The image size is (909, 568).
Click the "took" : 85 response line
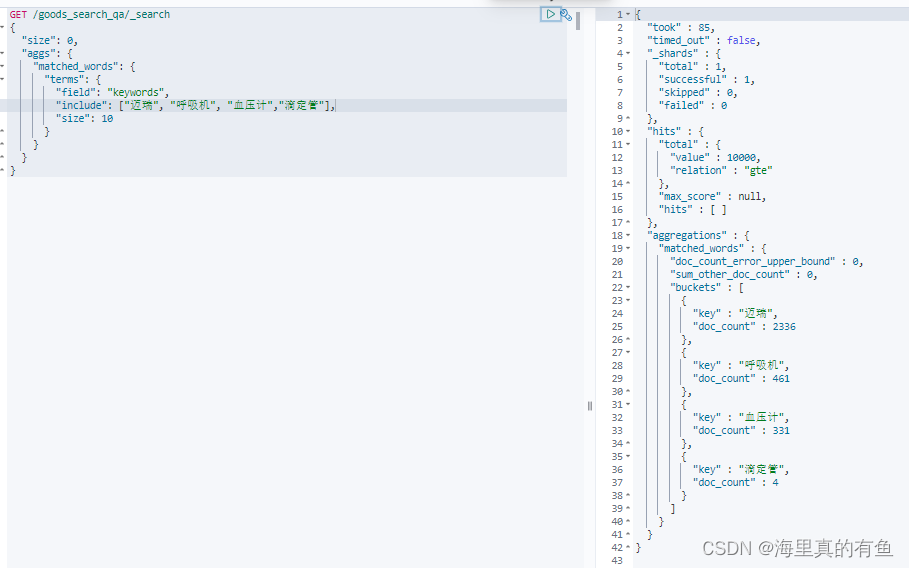tap(681, 28)
